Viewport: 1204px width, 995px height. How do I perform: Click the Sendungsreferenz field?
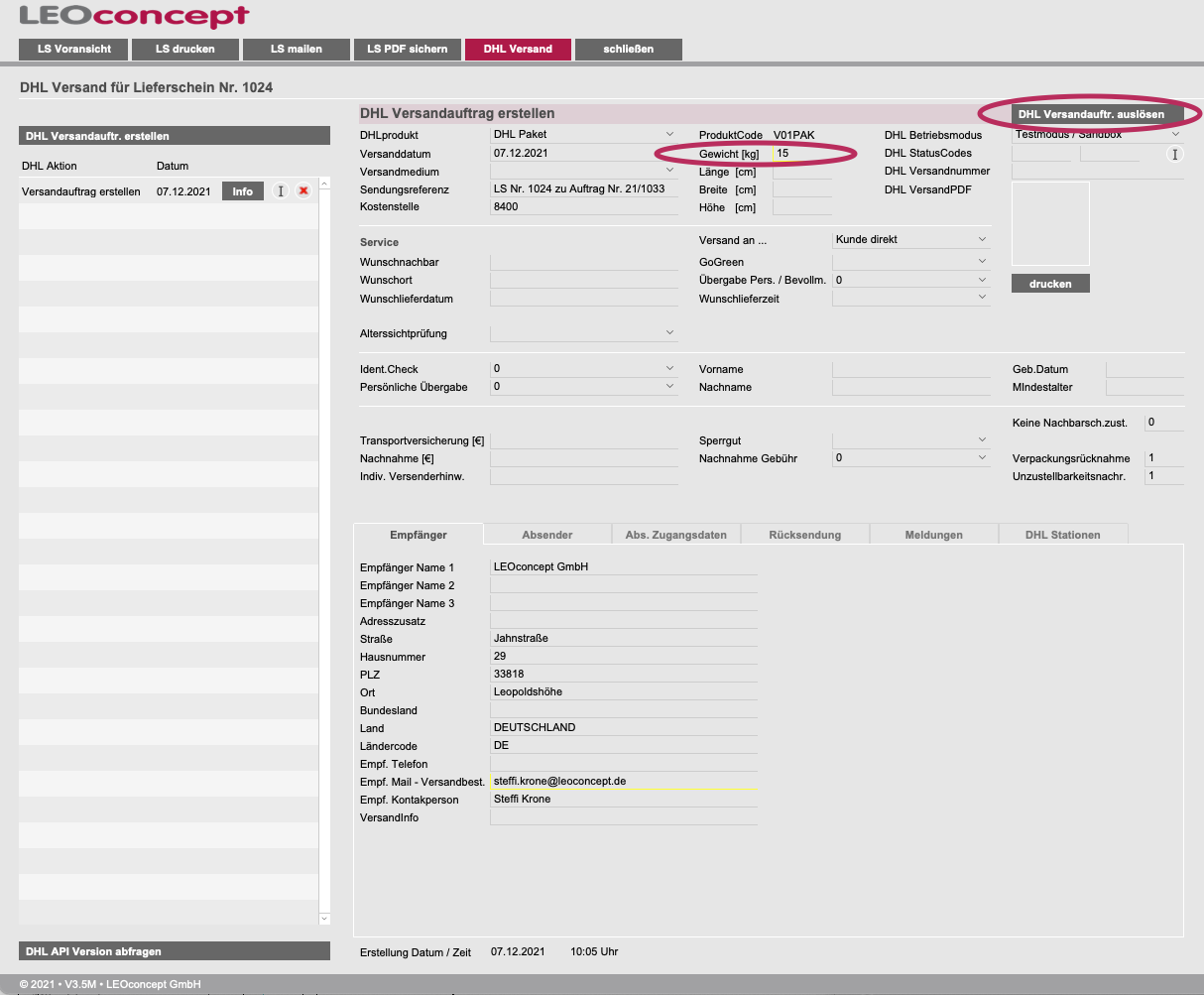(x=584, y=188)
